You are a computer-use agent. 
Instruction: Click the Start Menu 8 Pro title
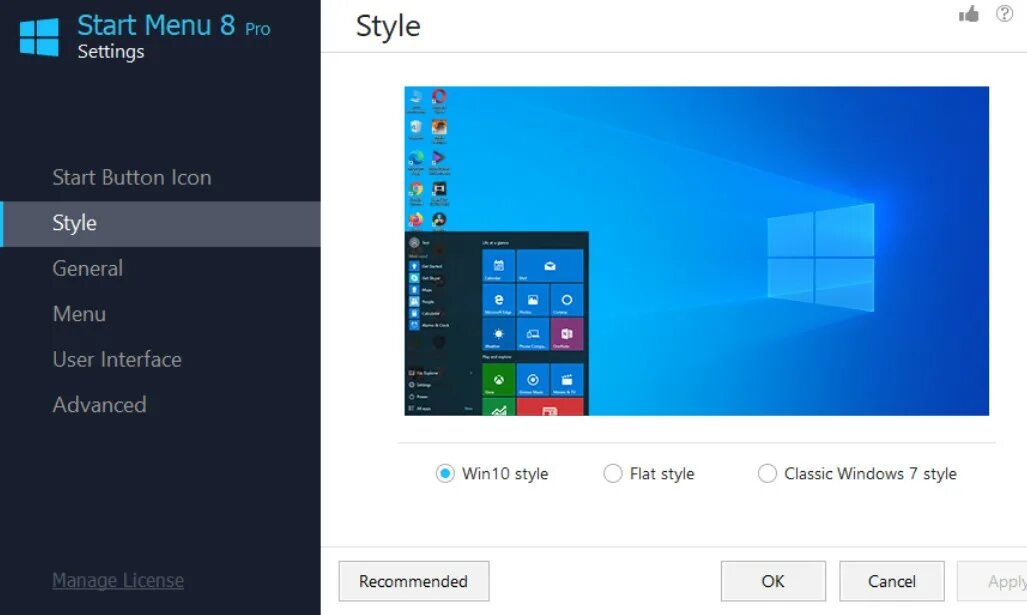click(x=174, y=26)
